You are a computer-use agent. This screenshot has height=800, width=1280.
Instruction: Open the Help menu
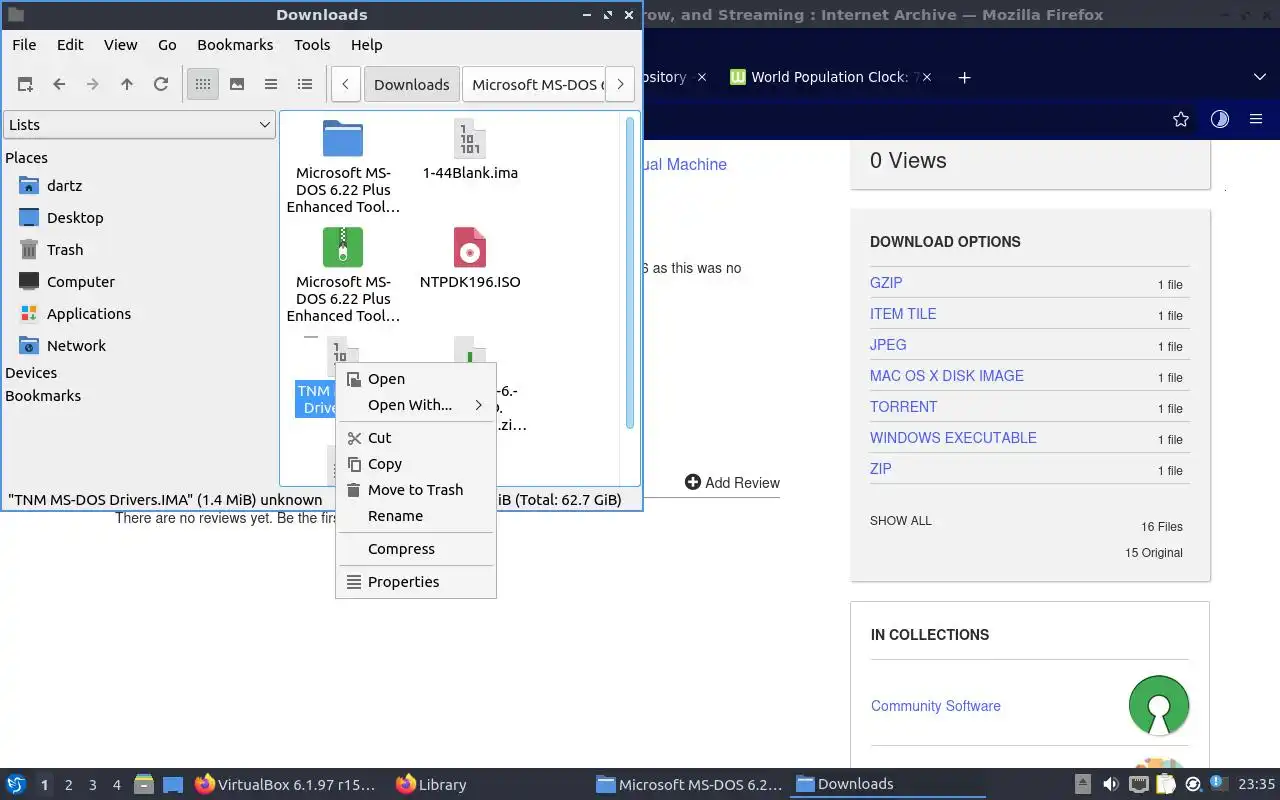coord(366,45)
